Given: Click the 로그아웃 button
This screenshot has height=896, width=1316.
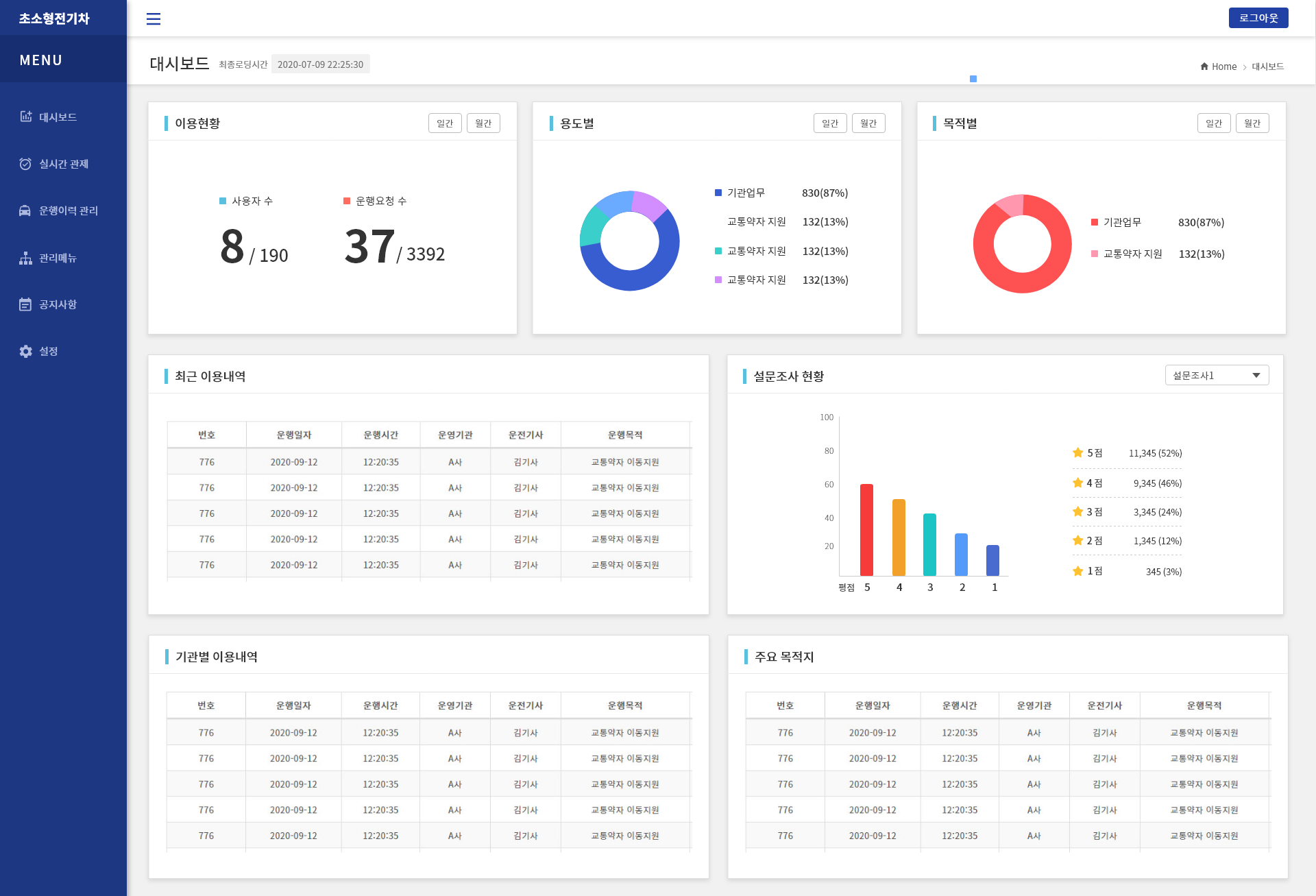Looking at the screenshot, I should (1258, 18).
